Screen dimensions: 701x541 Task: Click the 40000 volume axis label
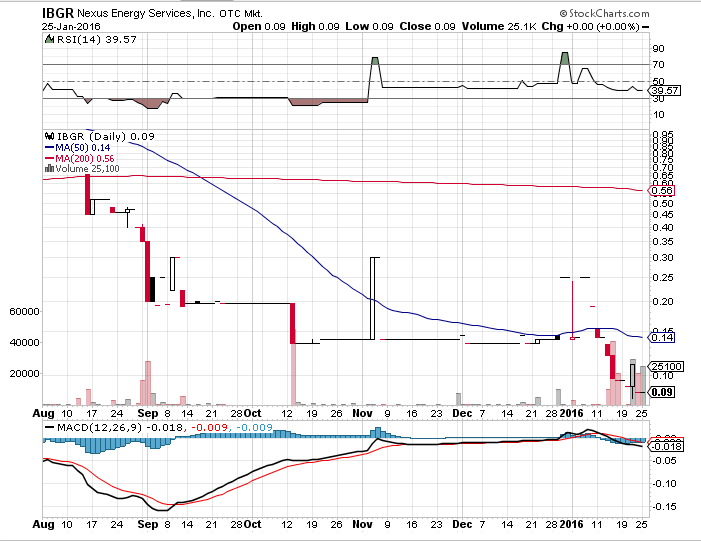coord(24,342)
